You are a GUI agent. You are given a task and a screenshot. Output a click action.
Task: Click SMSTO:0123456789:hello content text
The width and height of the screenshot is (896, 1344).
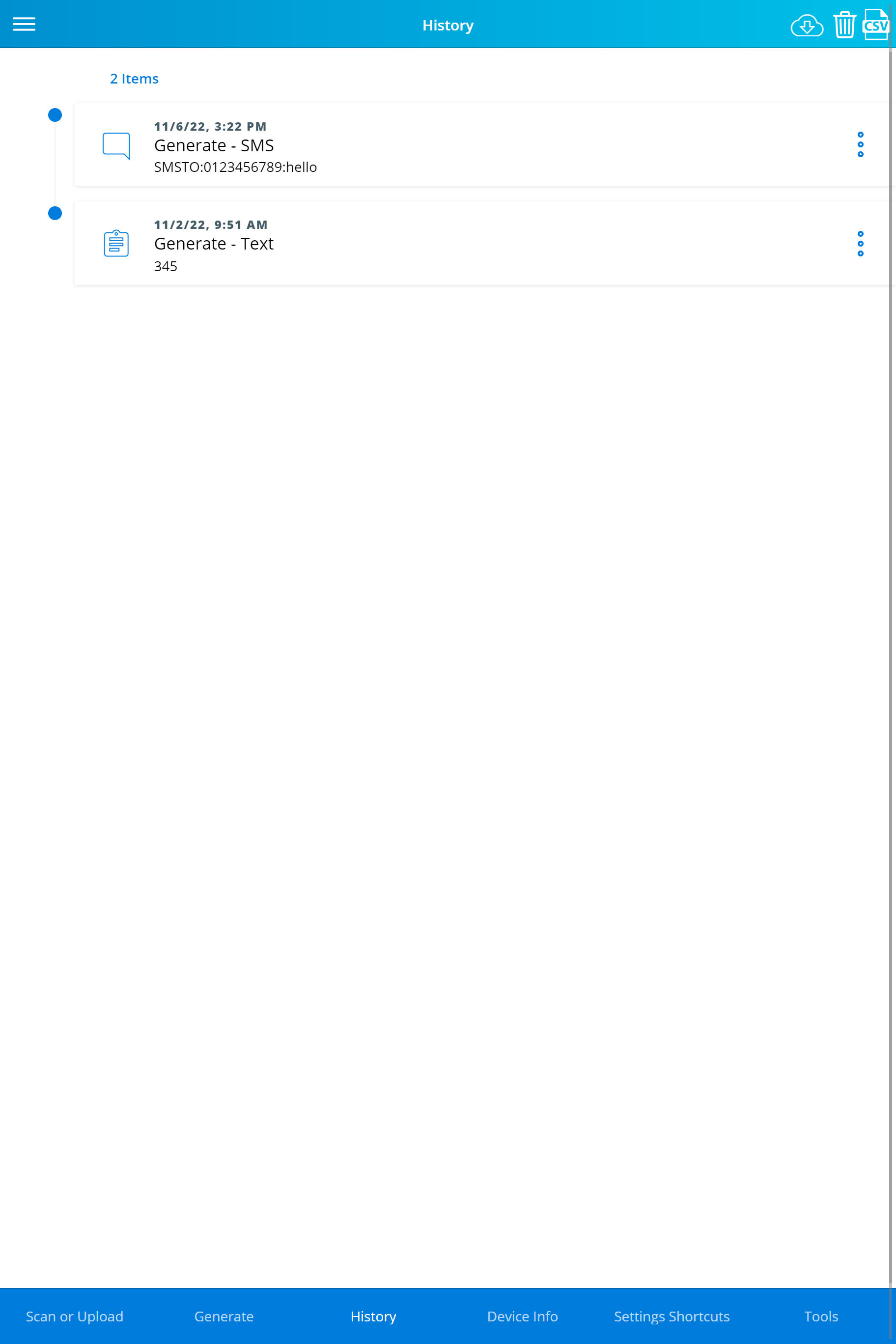tap(235, 167)
